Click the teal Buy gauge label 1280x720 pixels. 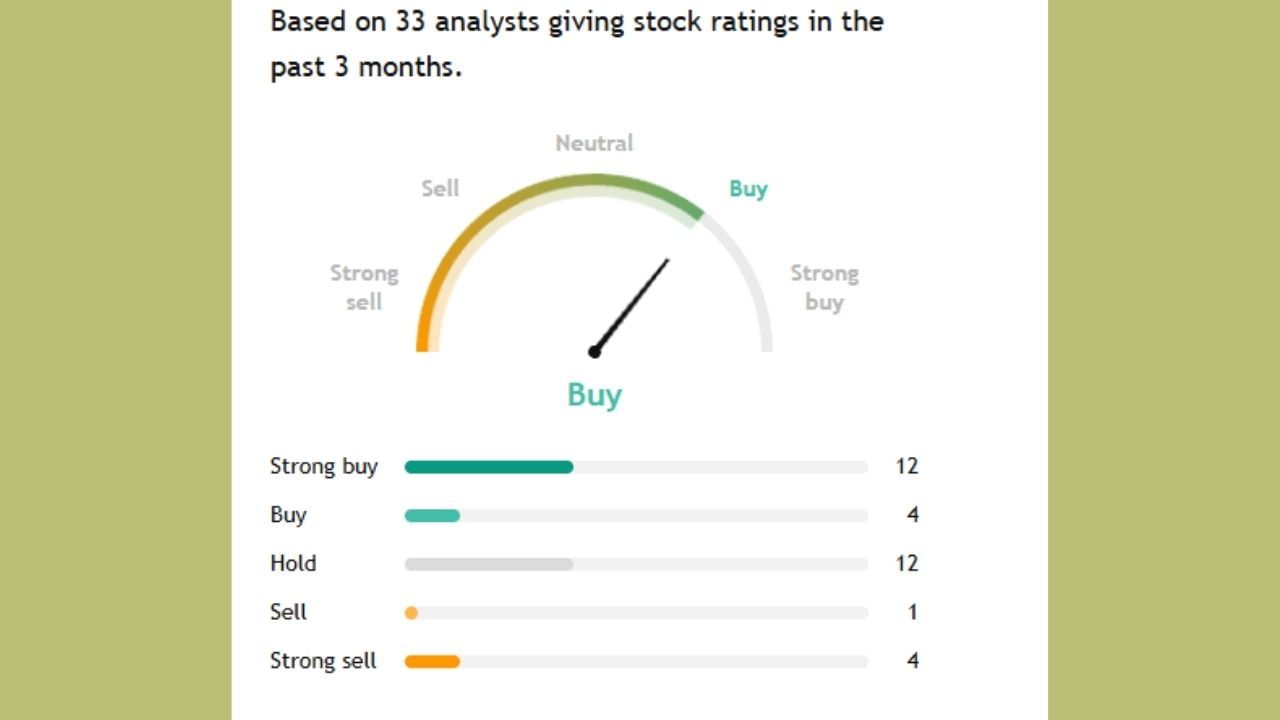(748, 189)
